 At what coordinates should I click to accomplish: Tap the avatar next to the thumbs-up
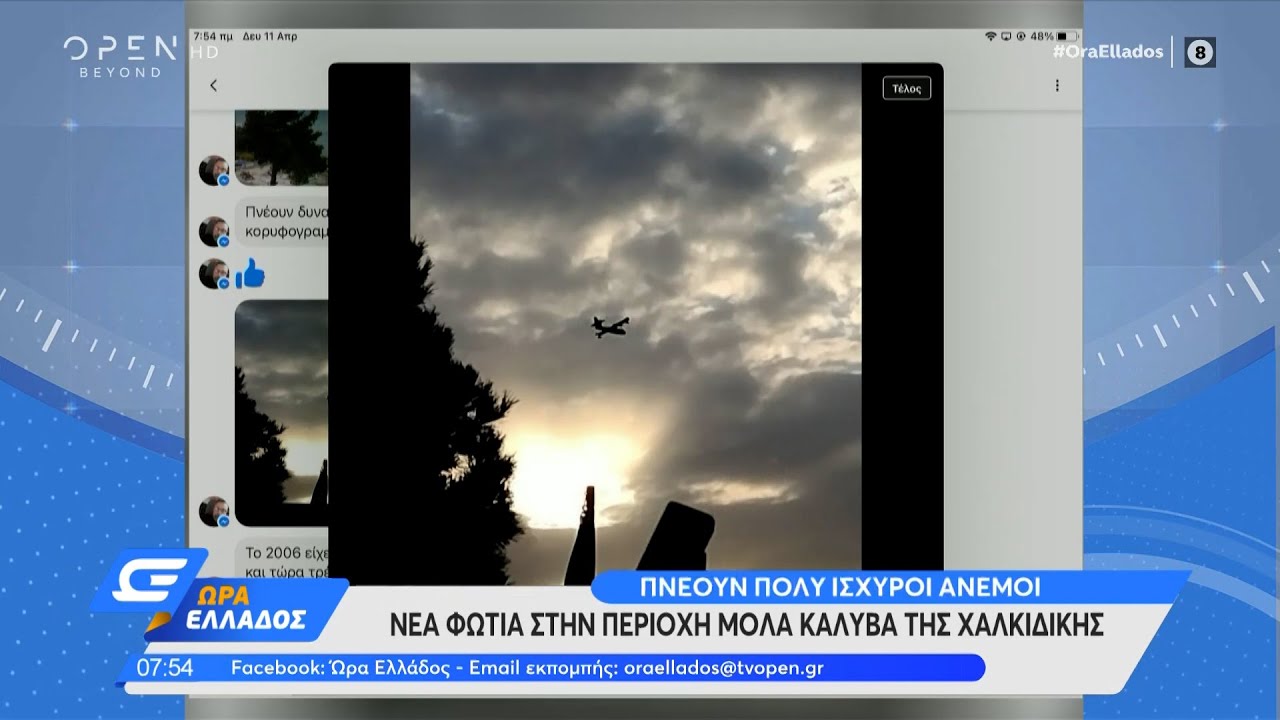point(214,273)
